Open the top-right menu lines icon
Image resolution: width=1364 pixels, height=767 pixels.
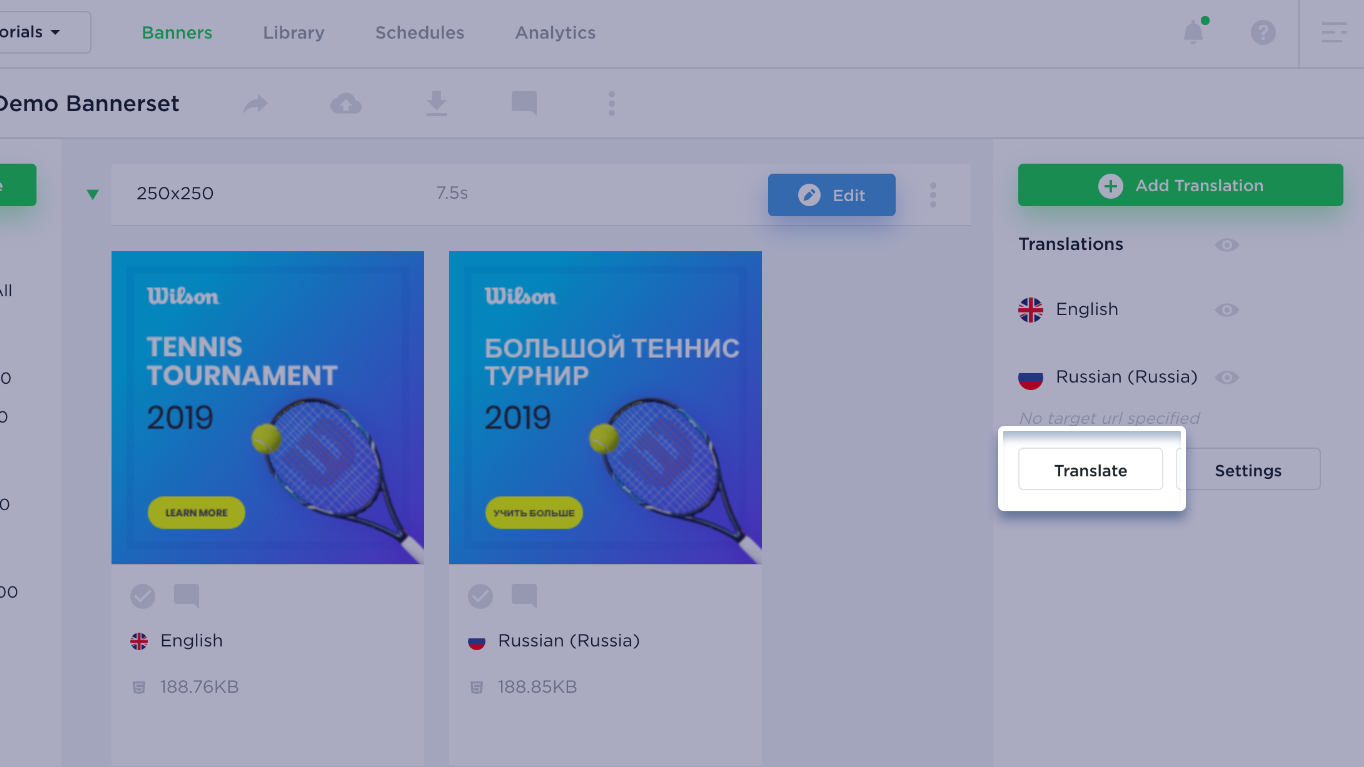pyautogui.click(x=1334, y=32)
